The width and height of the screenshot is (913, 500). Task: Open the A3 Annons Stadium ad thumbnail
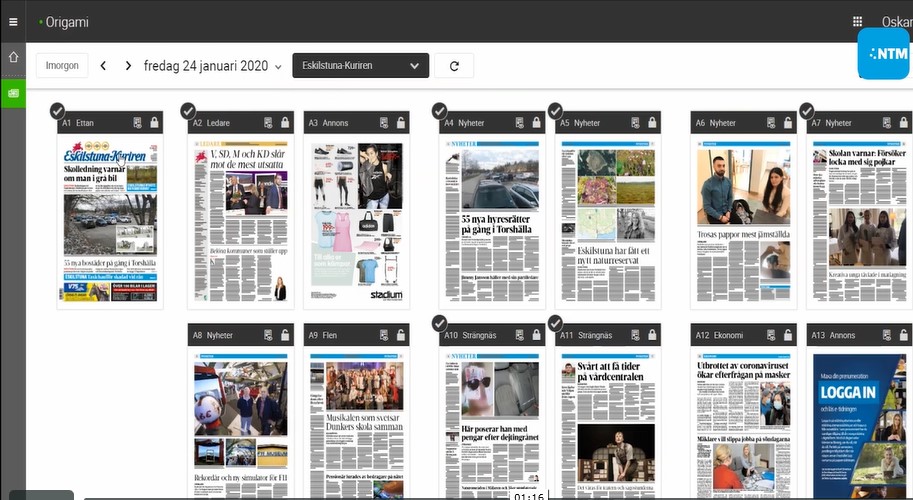pyautogui.click(x=356, y=221)
